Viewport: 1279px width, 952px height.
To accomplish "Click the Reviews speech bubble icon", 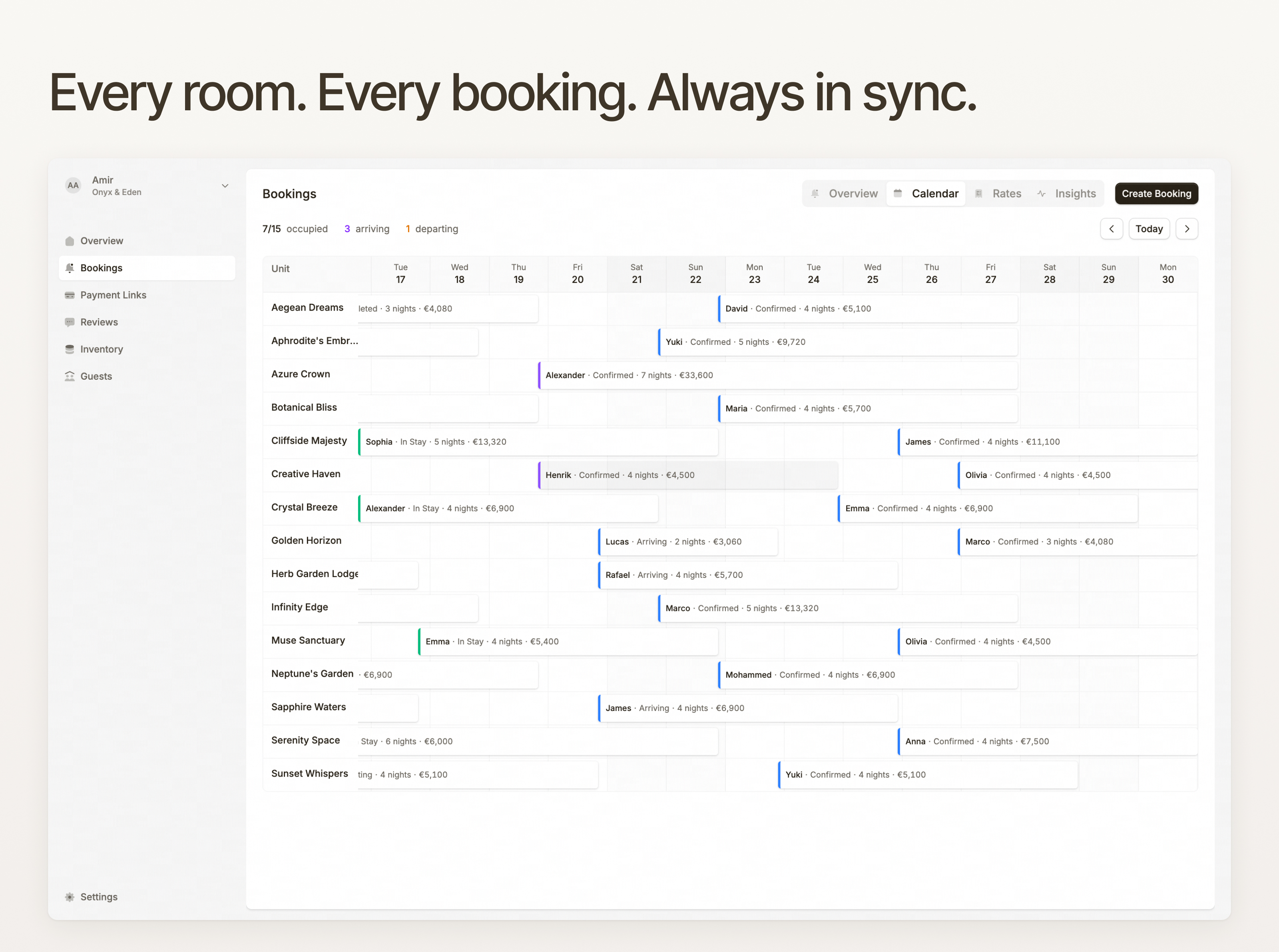I will [70, 322].
